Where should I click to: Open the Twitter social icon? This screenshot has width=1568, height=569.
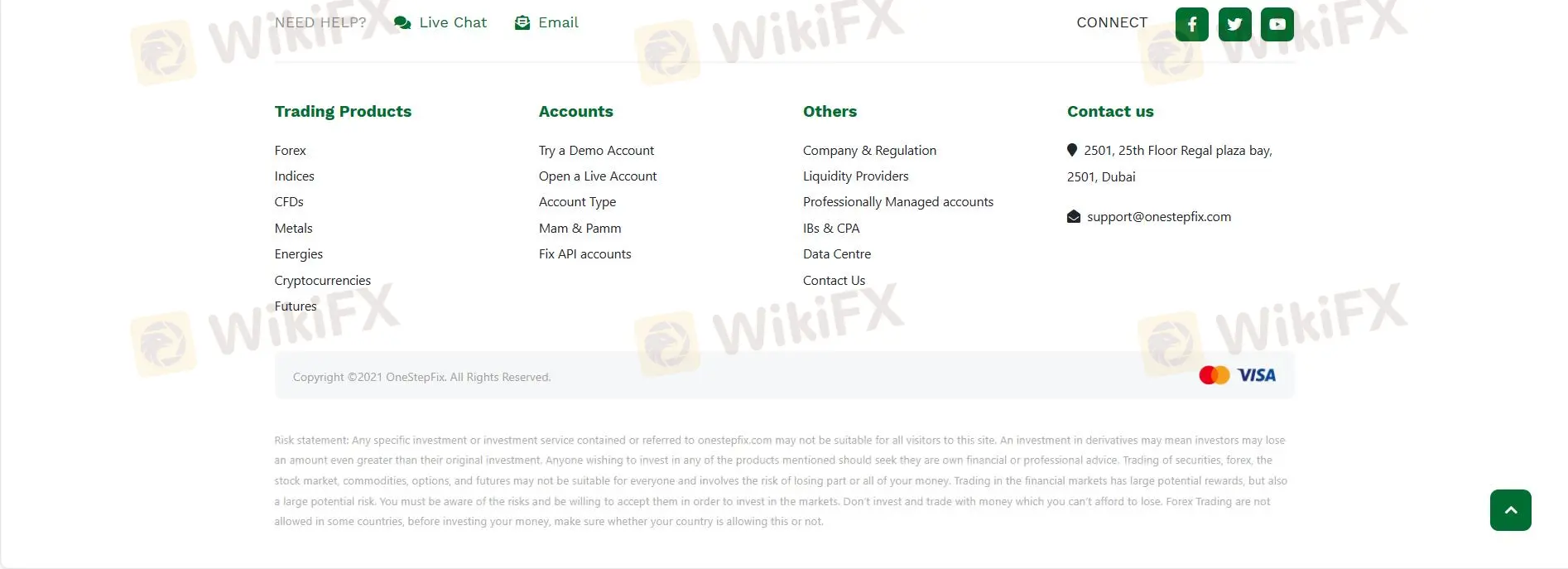(x=1234, y=24)
